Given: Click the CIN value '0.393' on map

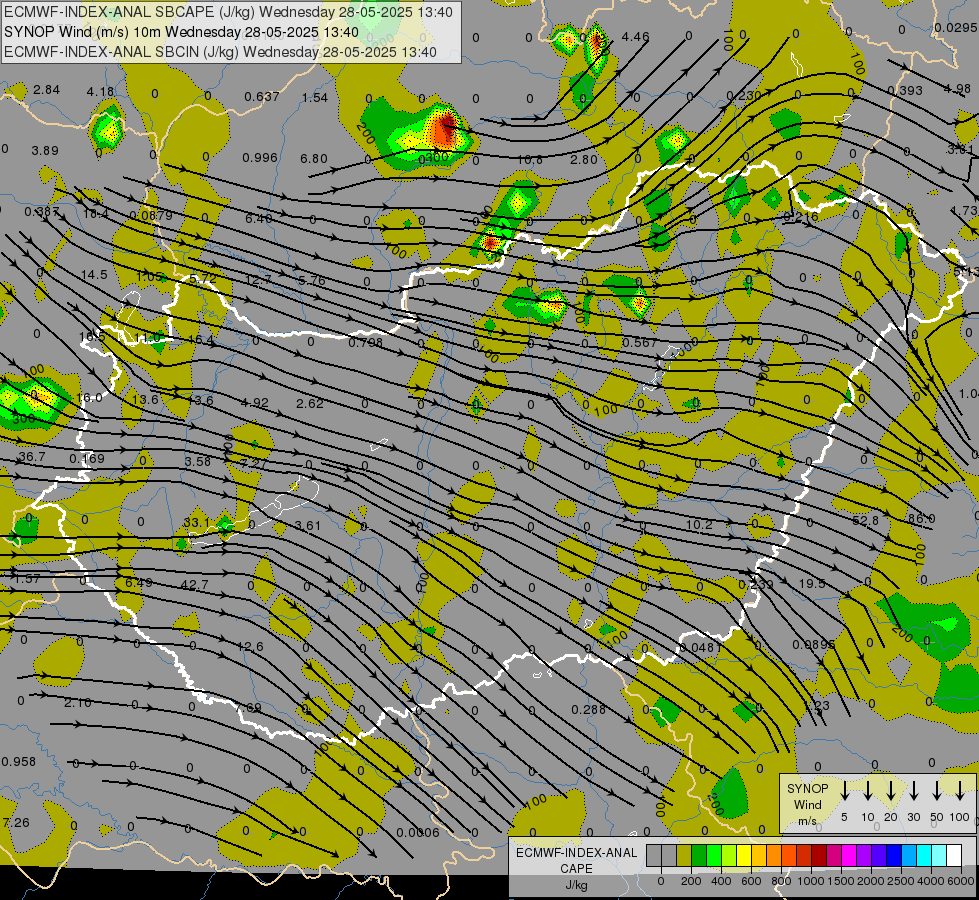Looking at the screenshot, I should point(905,91).
